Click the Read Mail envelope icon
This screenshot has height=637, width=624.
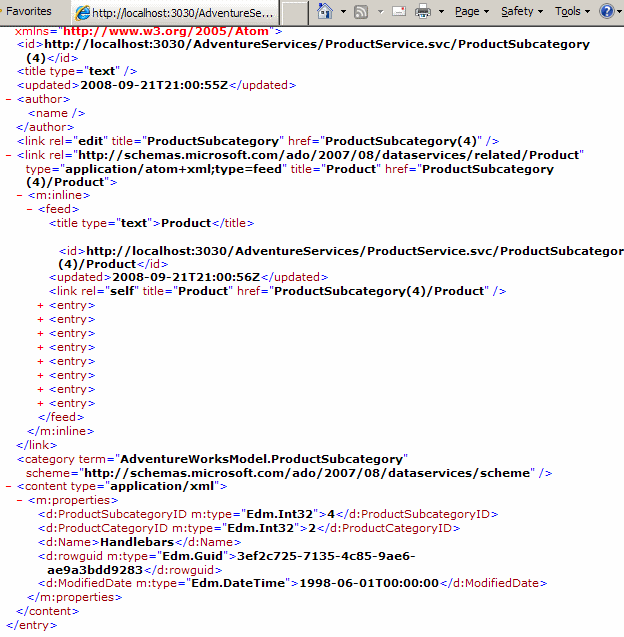click(x=398, y=12)
